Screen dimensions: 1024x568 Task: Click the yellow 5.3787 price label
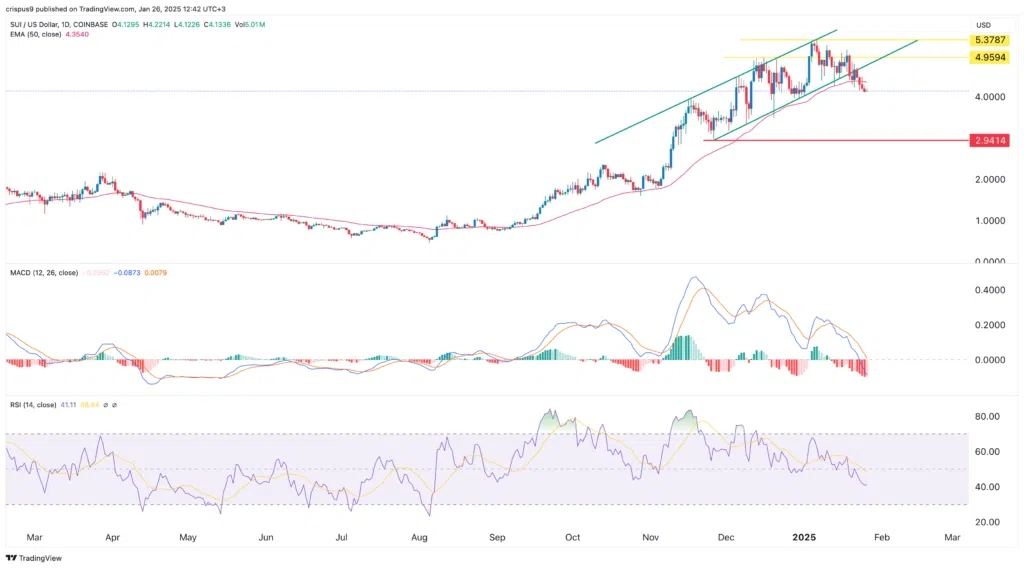pyautogui.click(x=990, y=40)
